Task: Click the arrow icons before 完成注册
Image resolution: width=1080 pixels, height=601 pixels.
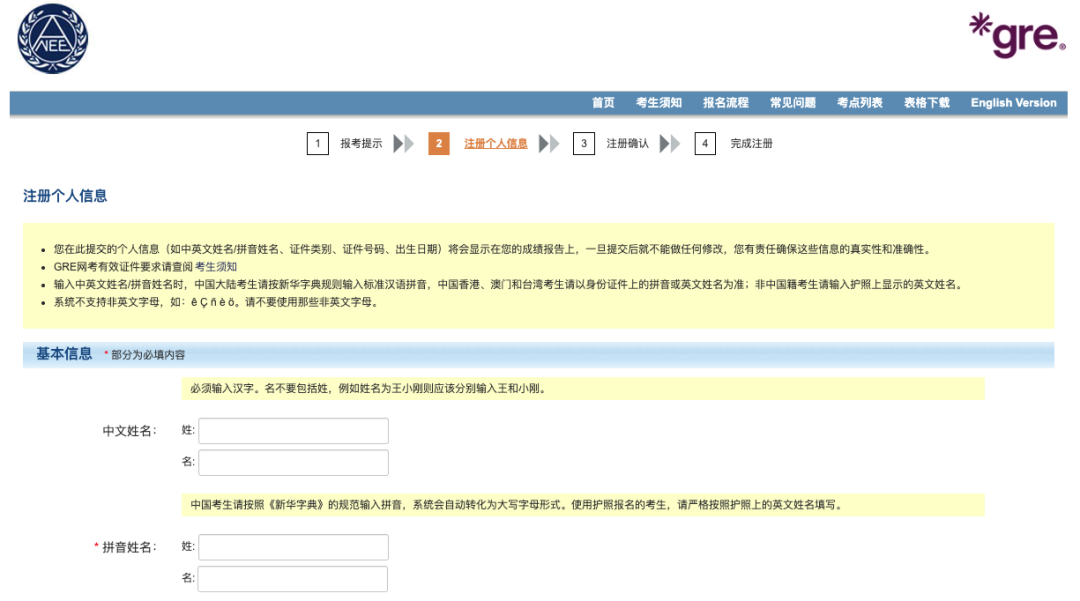Action: point(671,142)
